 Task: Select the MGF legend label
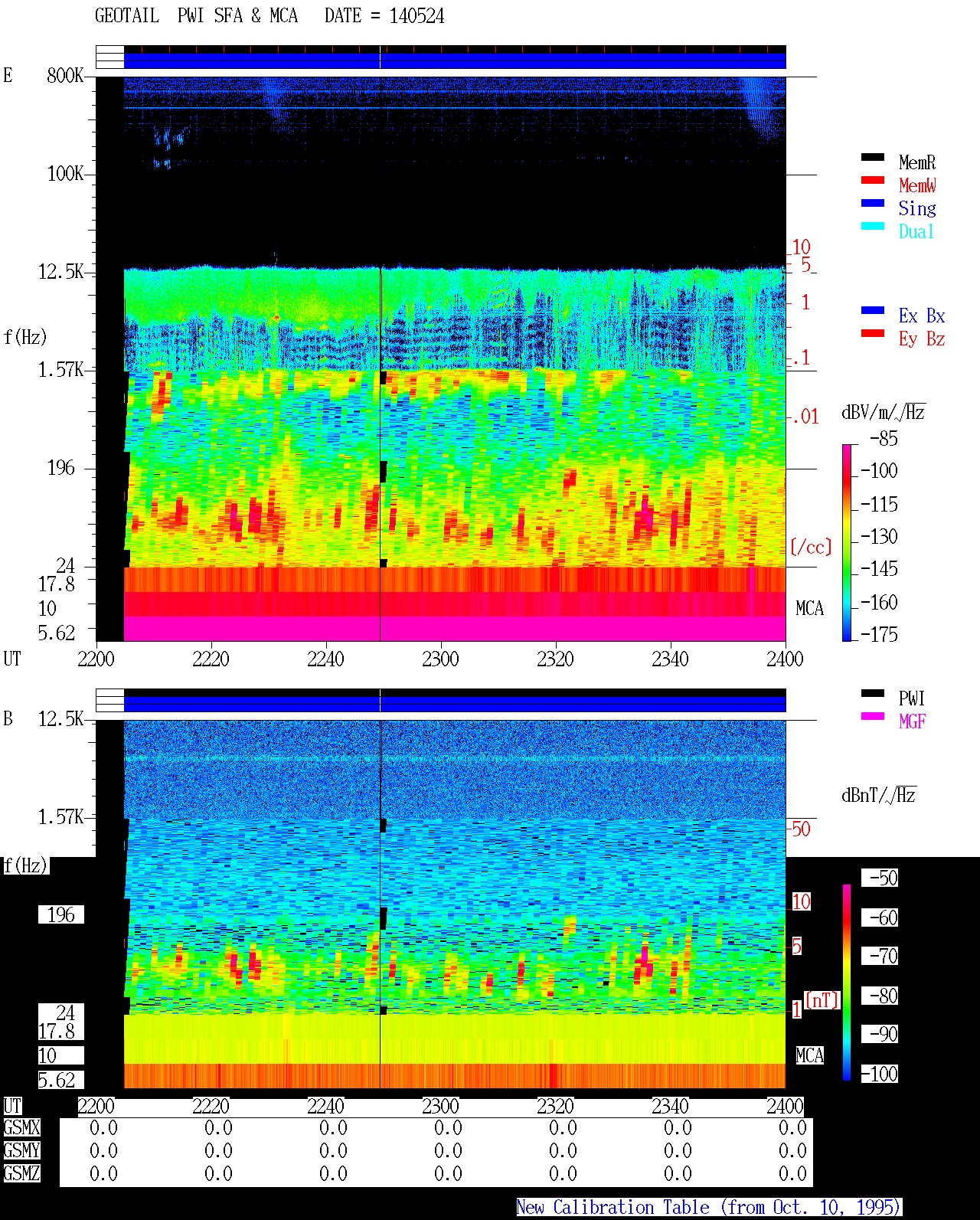[x=912, y=721]
